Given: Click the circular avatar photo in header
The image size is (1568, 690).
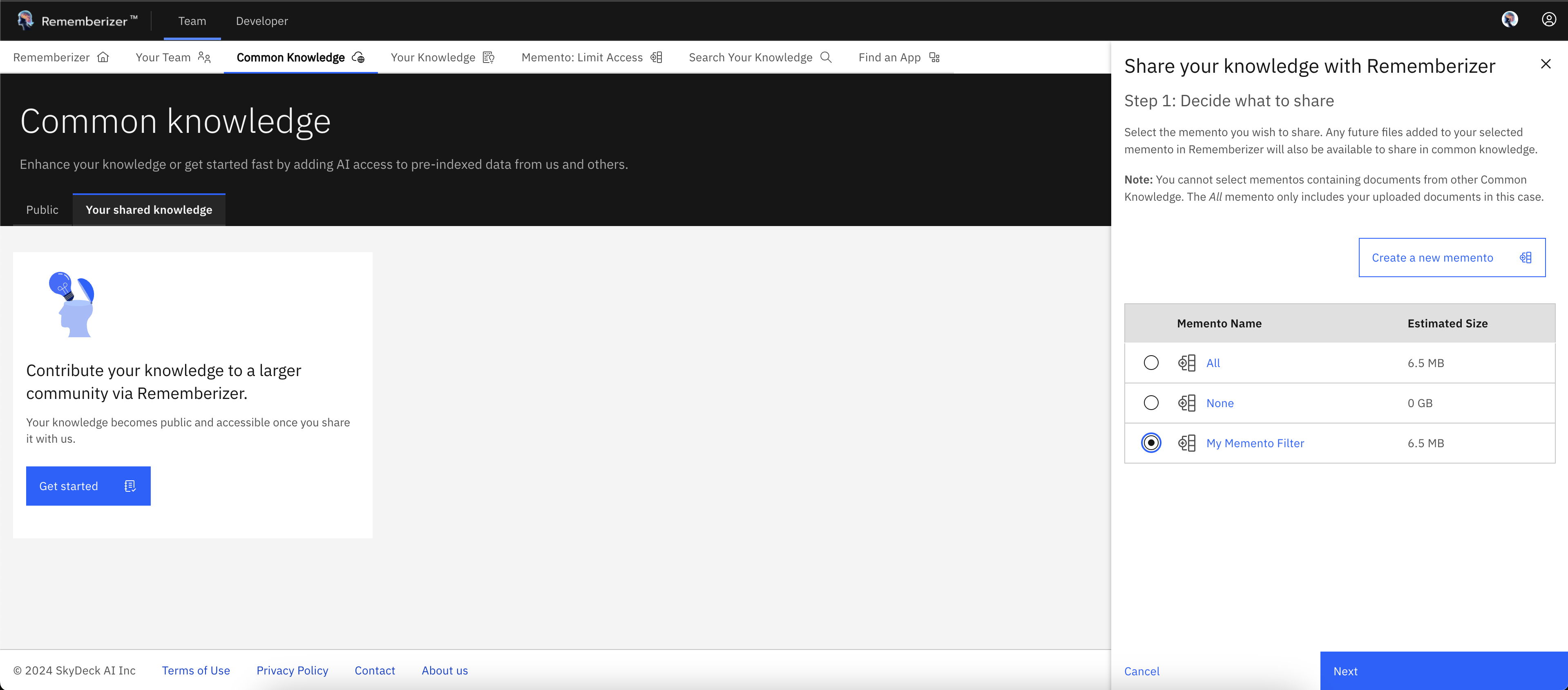Looking at the screenshot, I should 1510,20.
